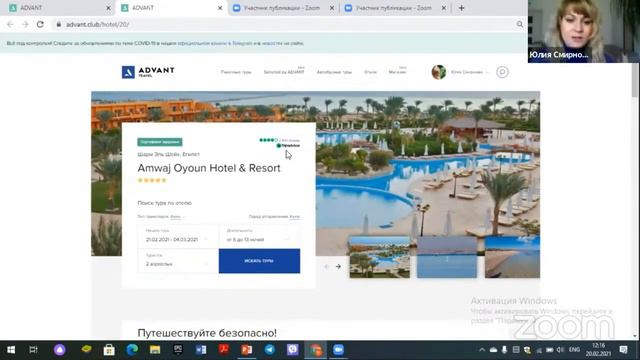Open the tourists dropdown showing 2 adults
The width and height of the screenshot is (640, 360).
(x=178, y=261)
